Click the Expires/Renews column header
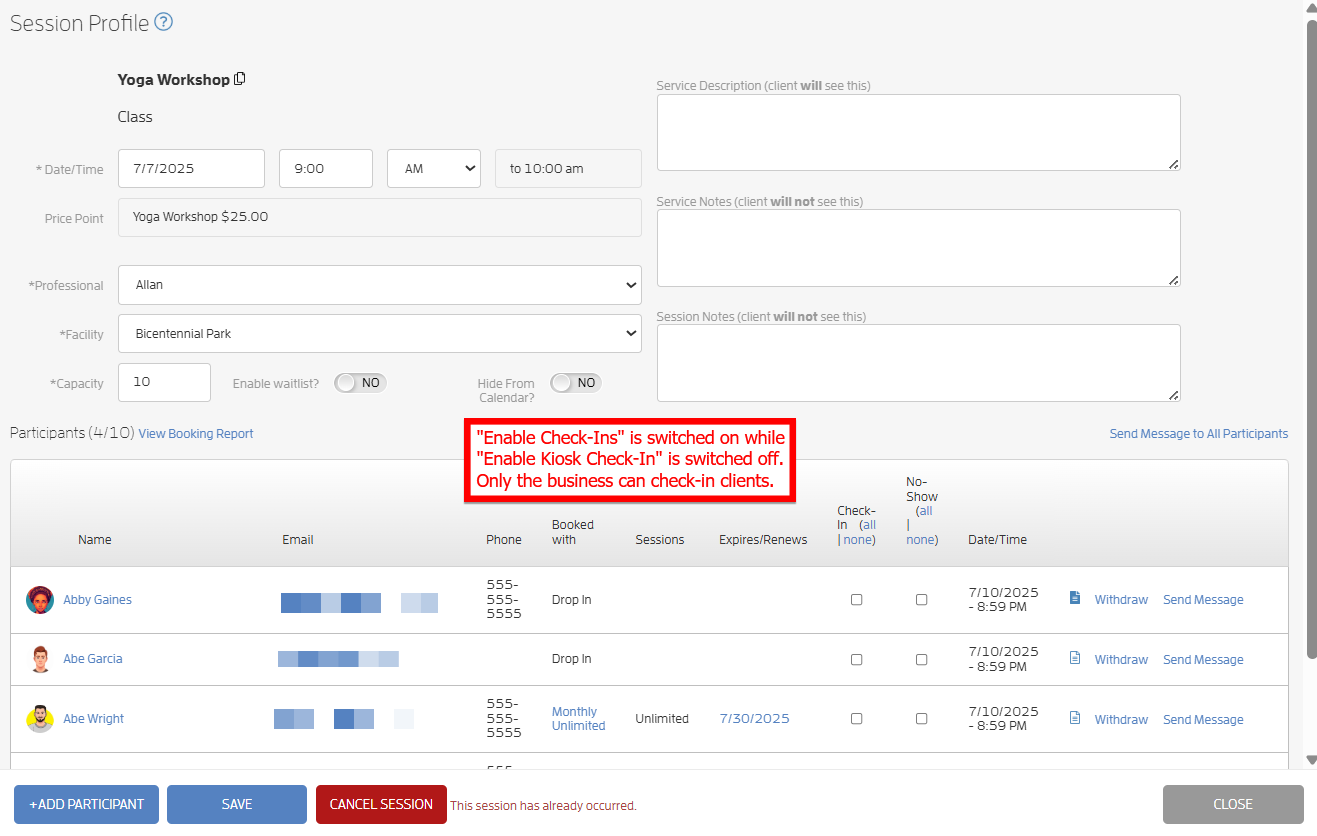Image resolution: width=1317 pixels, height=836 pixels. tap(763, 540)
